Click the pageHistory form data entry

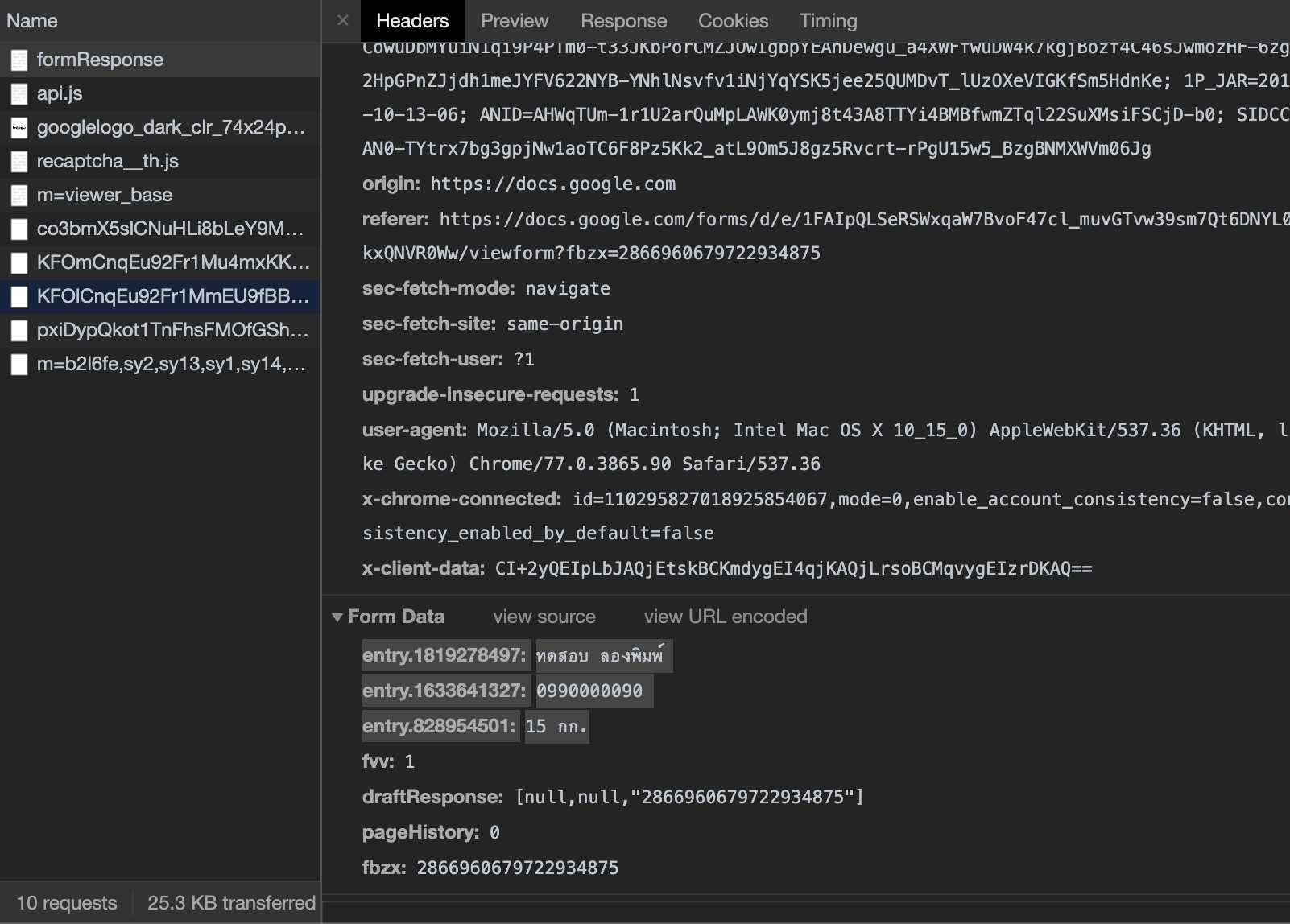tap(431, 832)
